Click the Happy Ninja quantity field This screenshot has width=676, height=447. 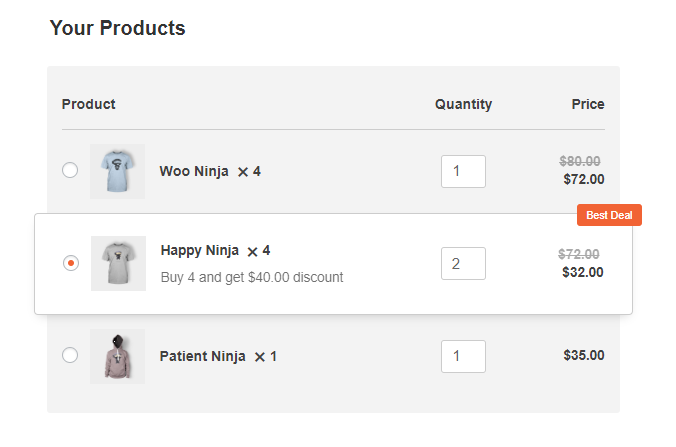(463, 264)
